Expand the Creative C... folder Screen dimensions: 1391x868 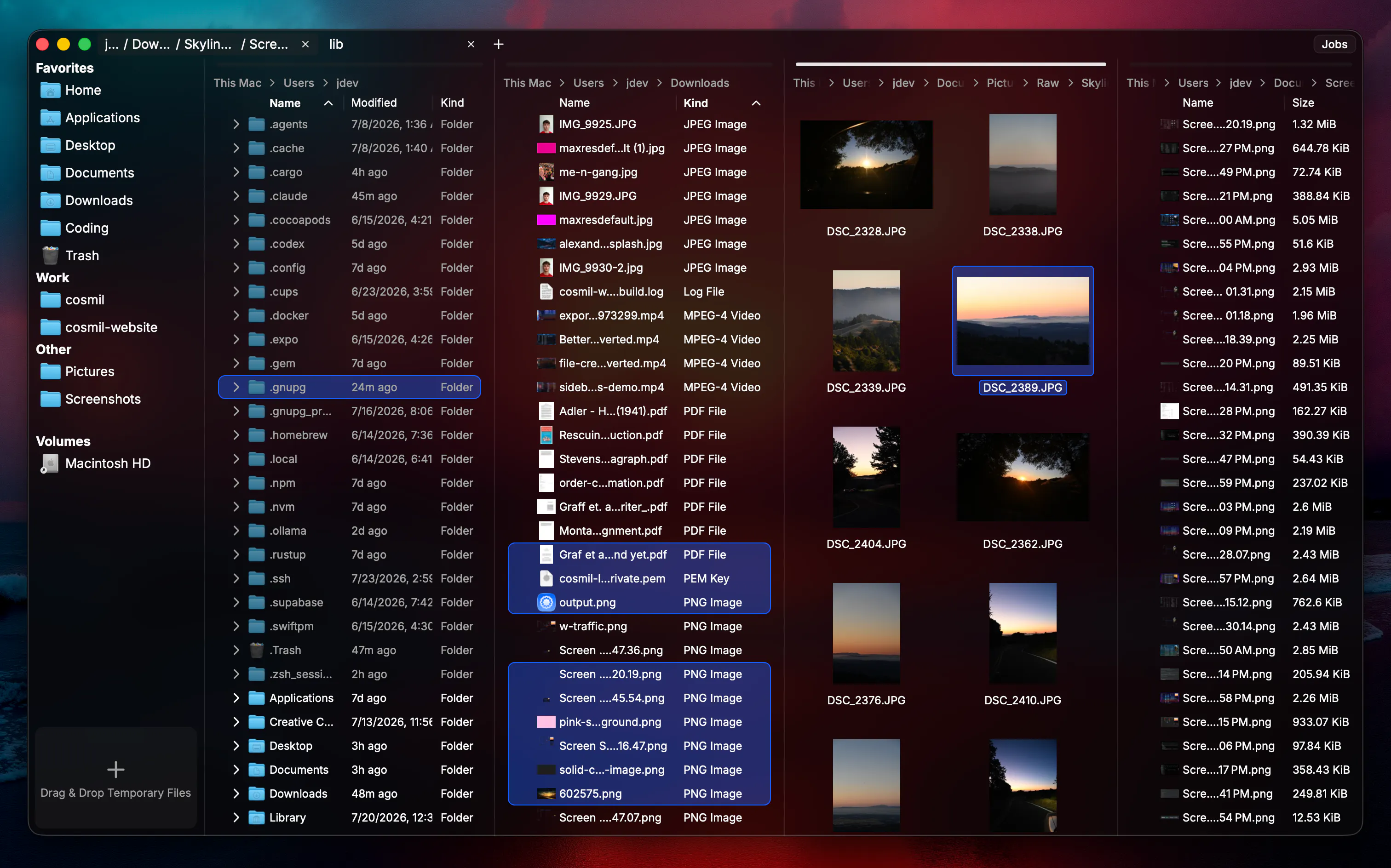click(x=236, y=722)
